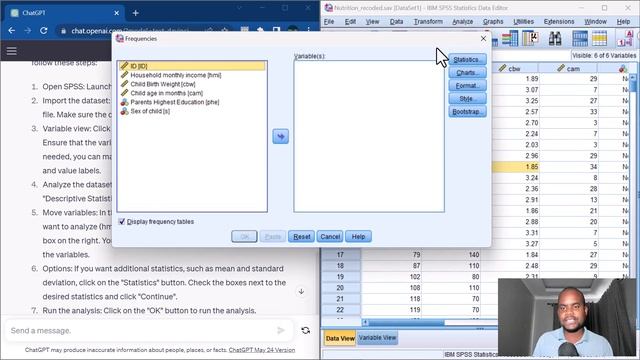This screenshot has height=360, width=640.
Task: Click Chrome's forward arrow
Action: point(27,31)
